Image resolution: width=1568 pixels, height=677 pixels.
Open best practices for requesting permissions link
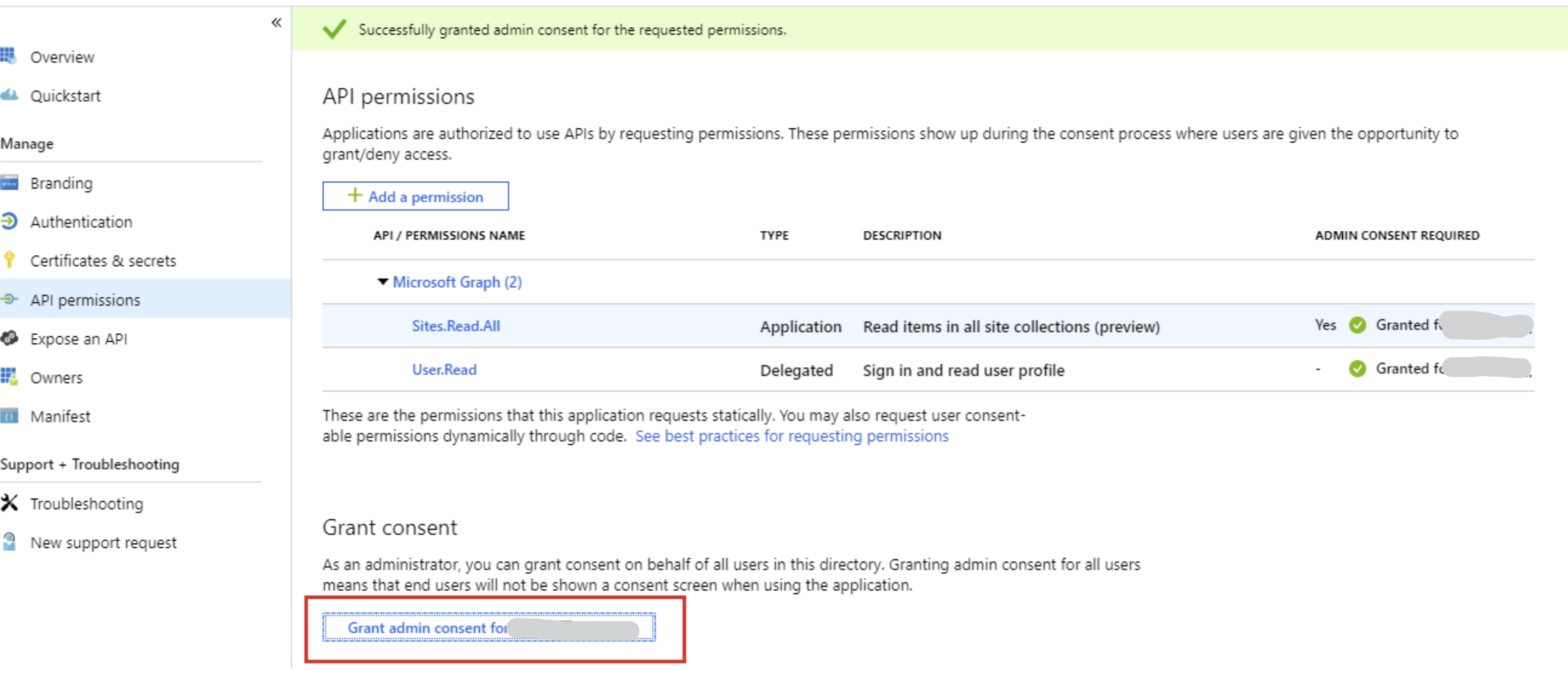[791, 436]
